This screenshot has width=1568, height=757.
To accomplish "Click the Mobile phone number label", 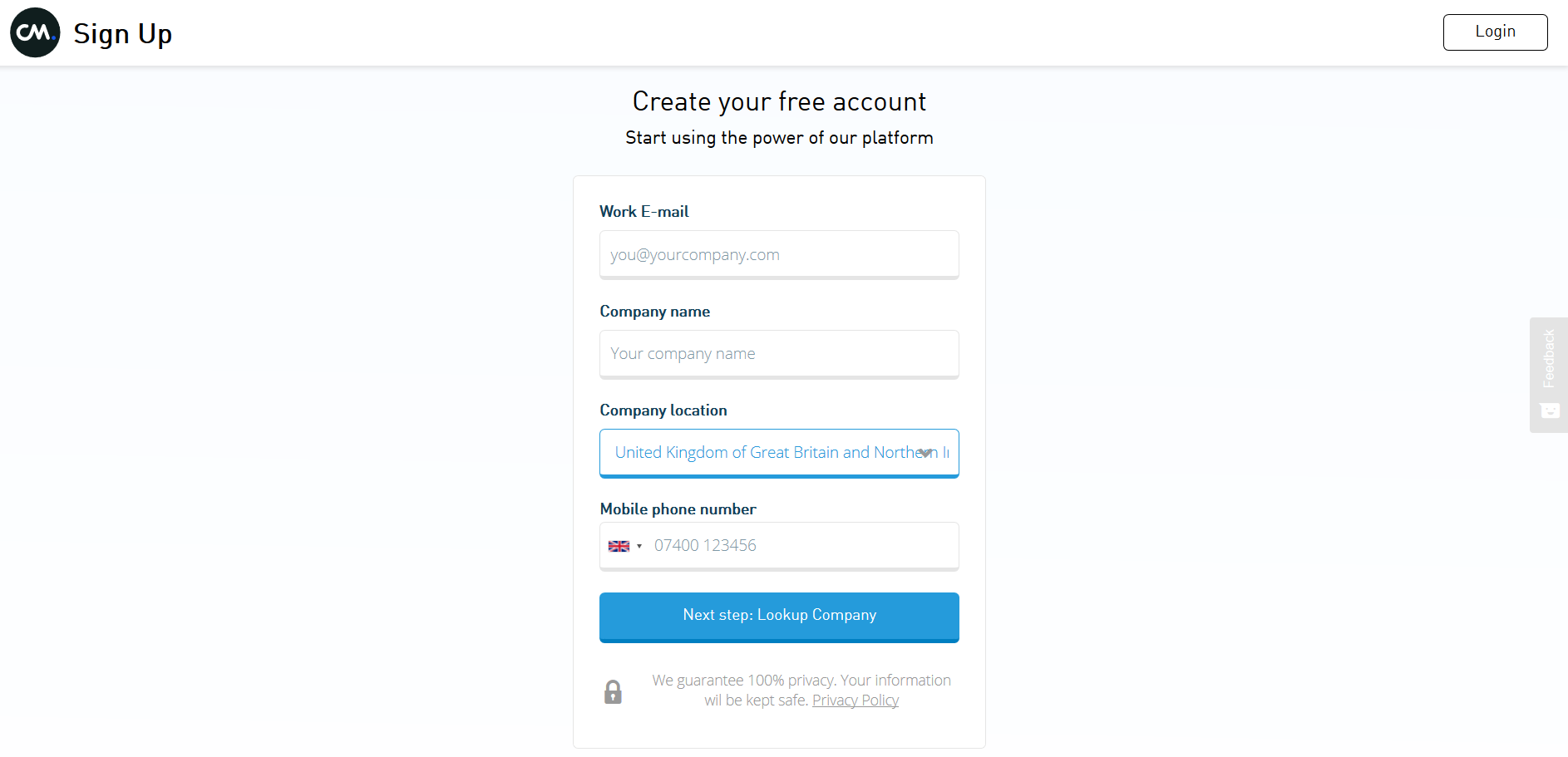I will (x=678, y=509).
